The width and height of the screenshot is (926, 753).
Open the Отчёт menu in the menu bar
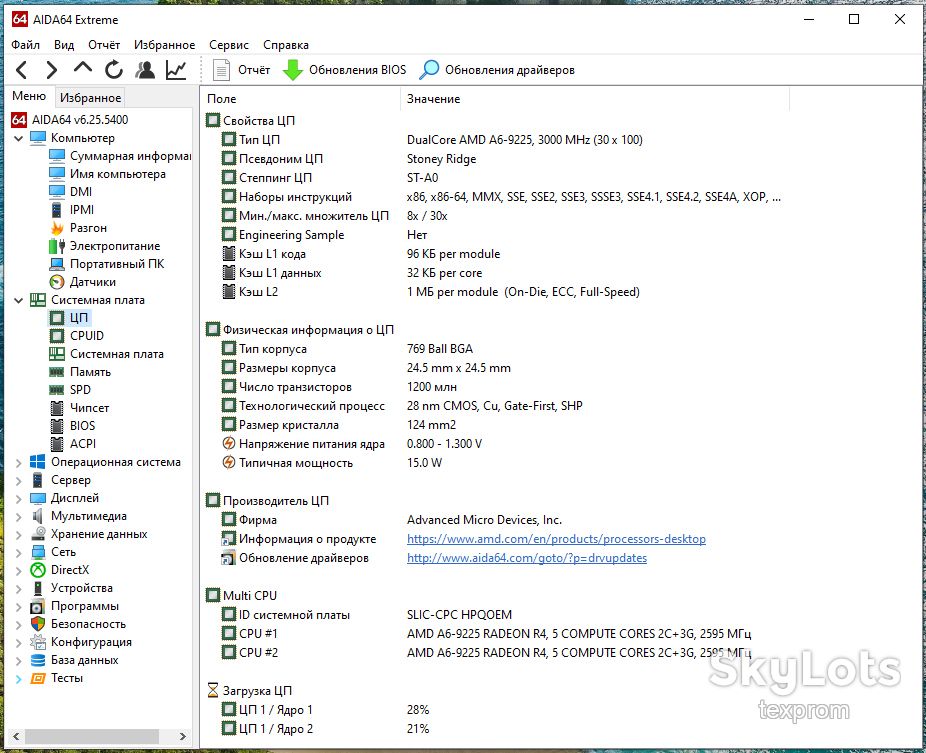[104, 45]
